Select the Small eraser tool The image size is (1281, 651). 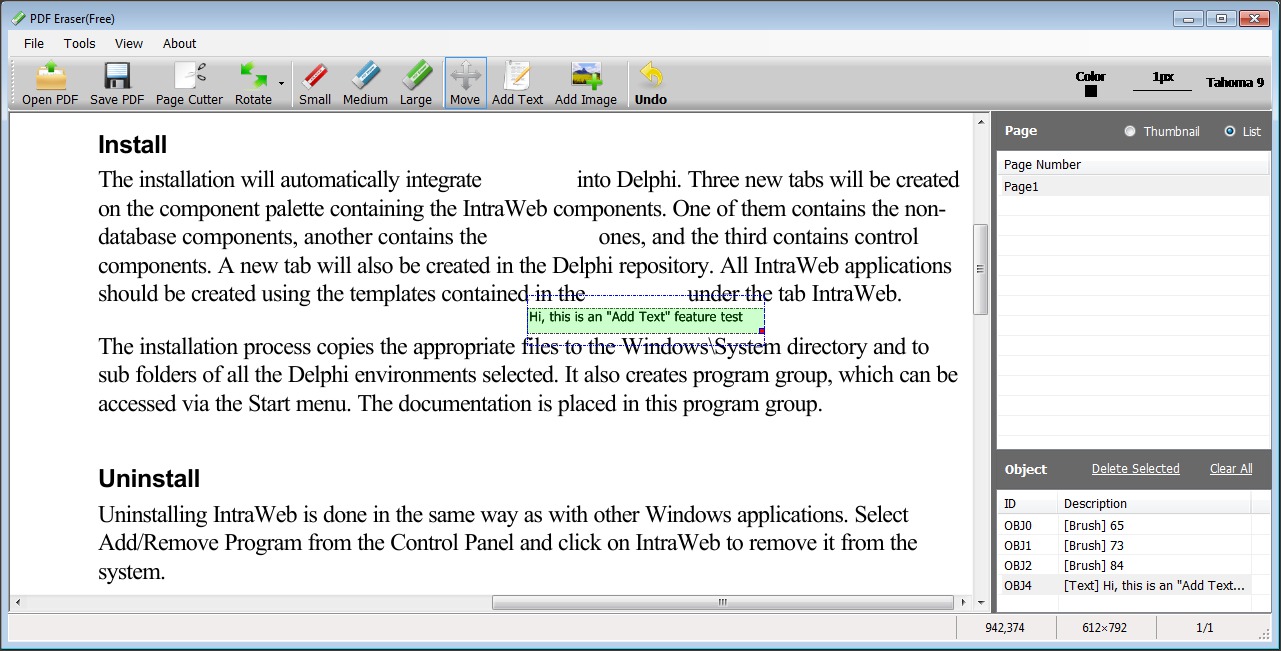point(315,82)
